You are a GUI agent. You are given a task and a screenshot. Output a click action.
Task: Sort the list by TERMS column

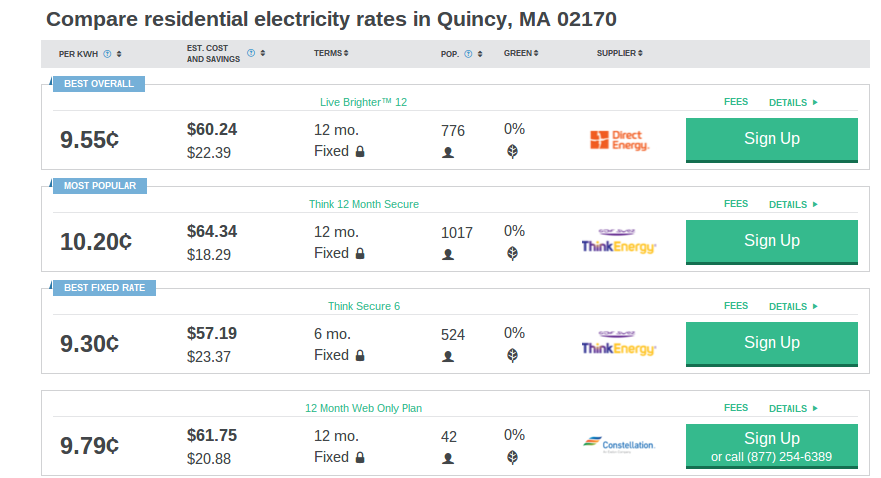click(331, 53)
